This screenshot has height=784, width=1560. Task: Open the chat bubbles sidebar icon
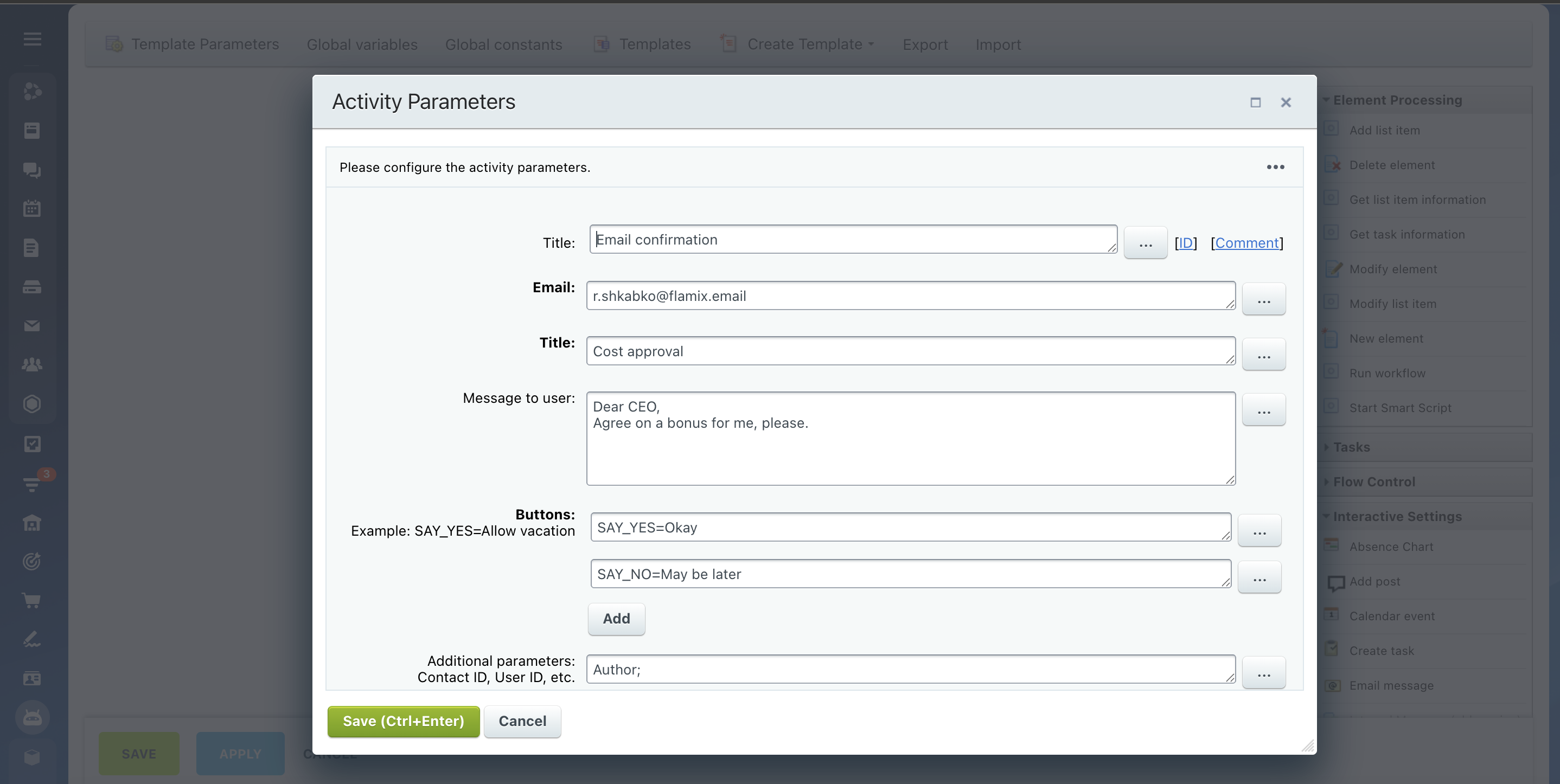click(x=32, y=170)
